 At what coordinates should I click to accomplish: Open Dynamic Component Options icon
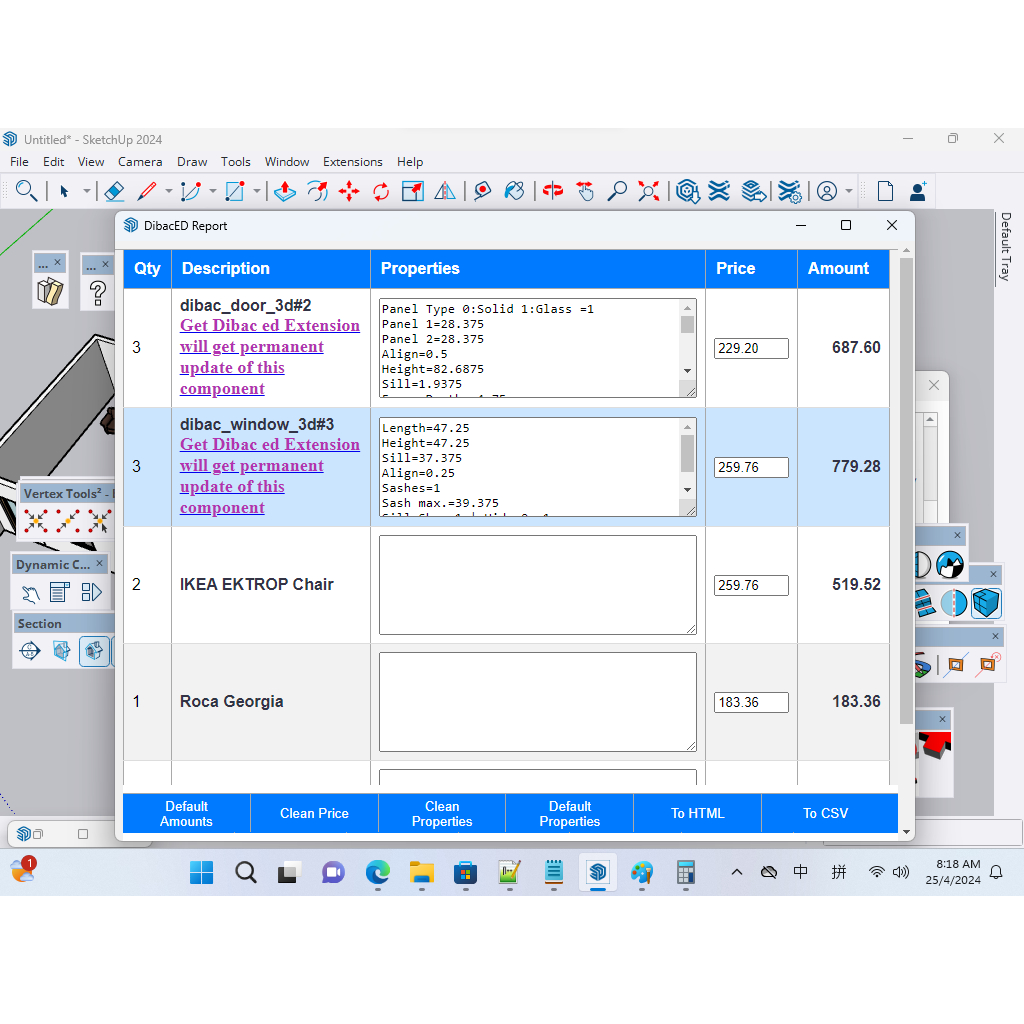point(60,592)
